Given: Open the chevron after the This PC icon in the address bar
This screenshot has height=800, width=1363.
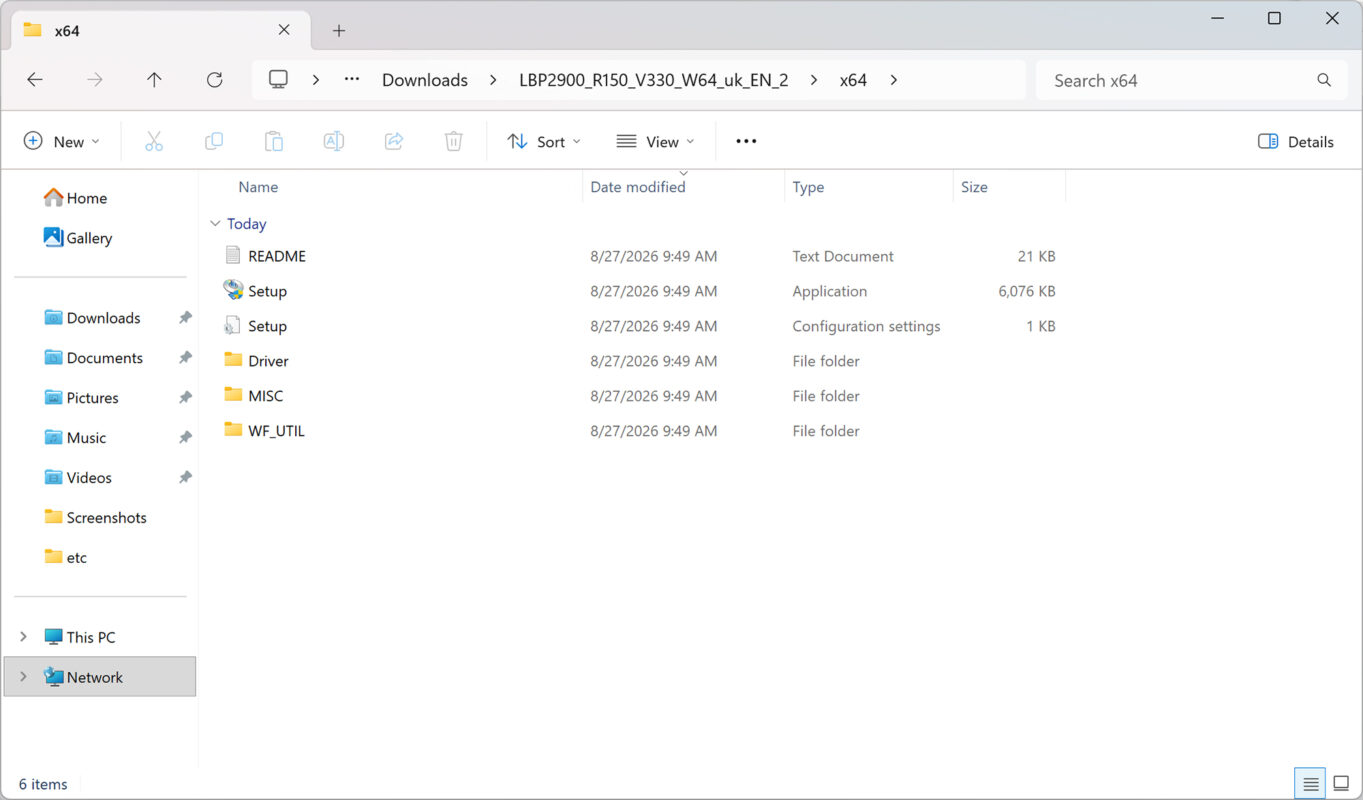Looking at the screenshot, I should 315,80.
